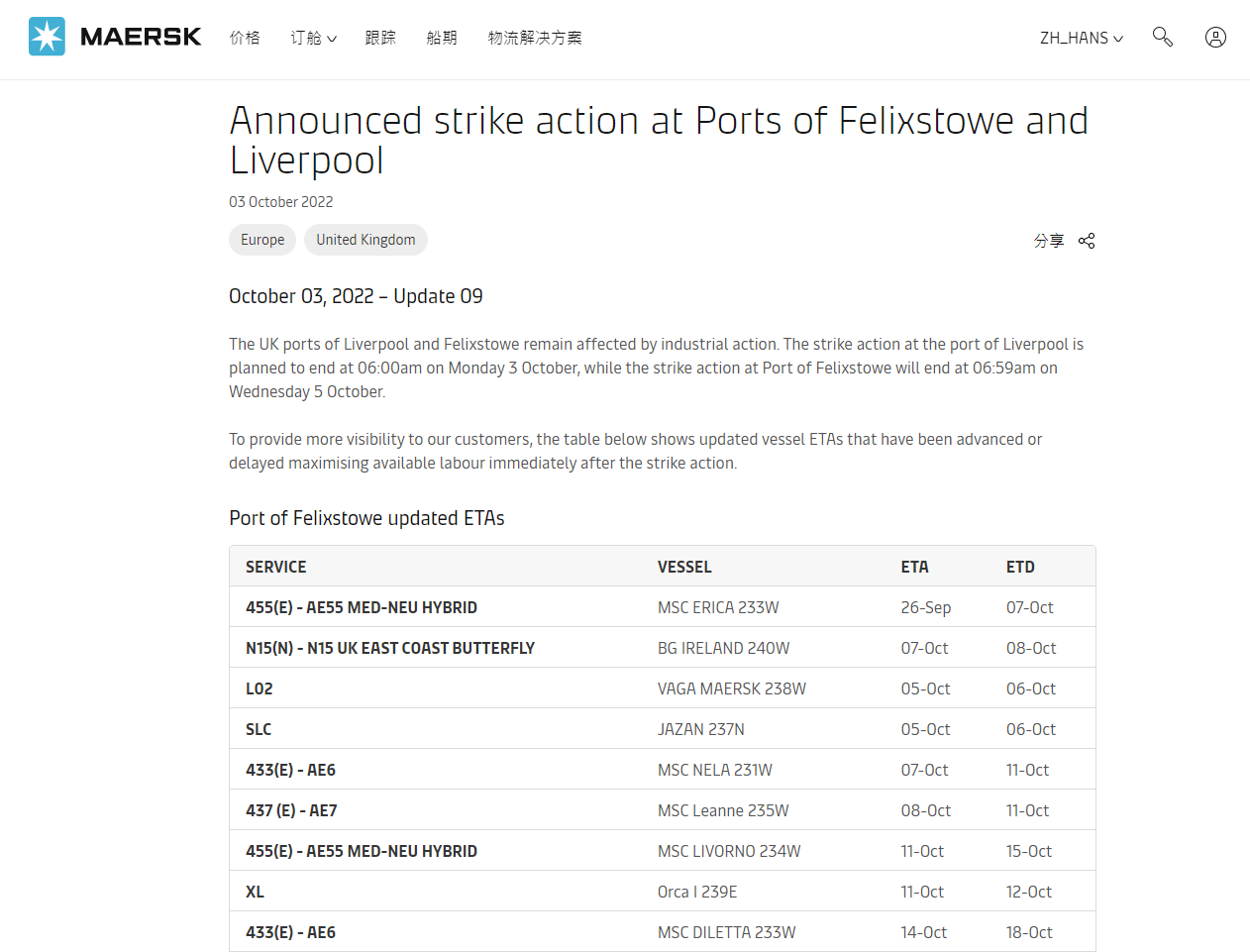Click the Maersk star logo icon
Image resolution: width=1250 pixels, height=952 pixels.
click(x=47, y=37)
